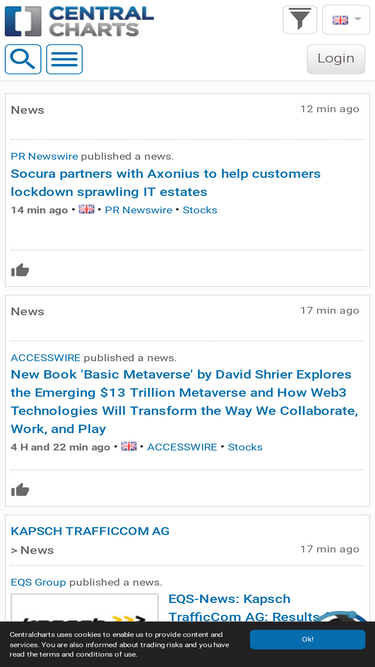Open ACCESSWIRE publisher link above Metaverse headline

pos(45,357)
